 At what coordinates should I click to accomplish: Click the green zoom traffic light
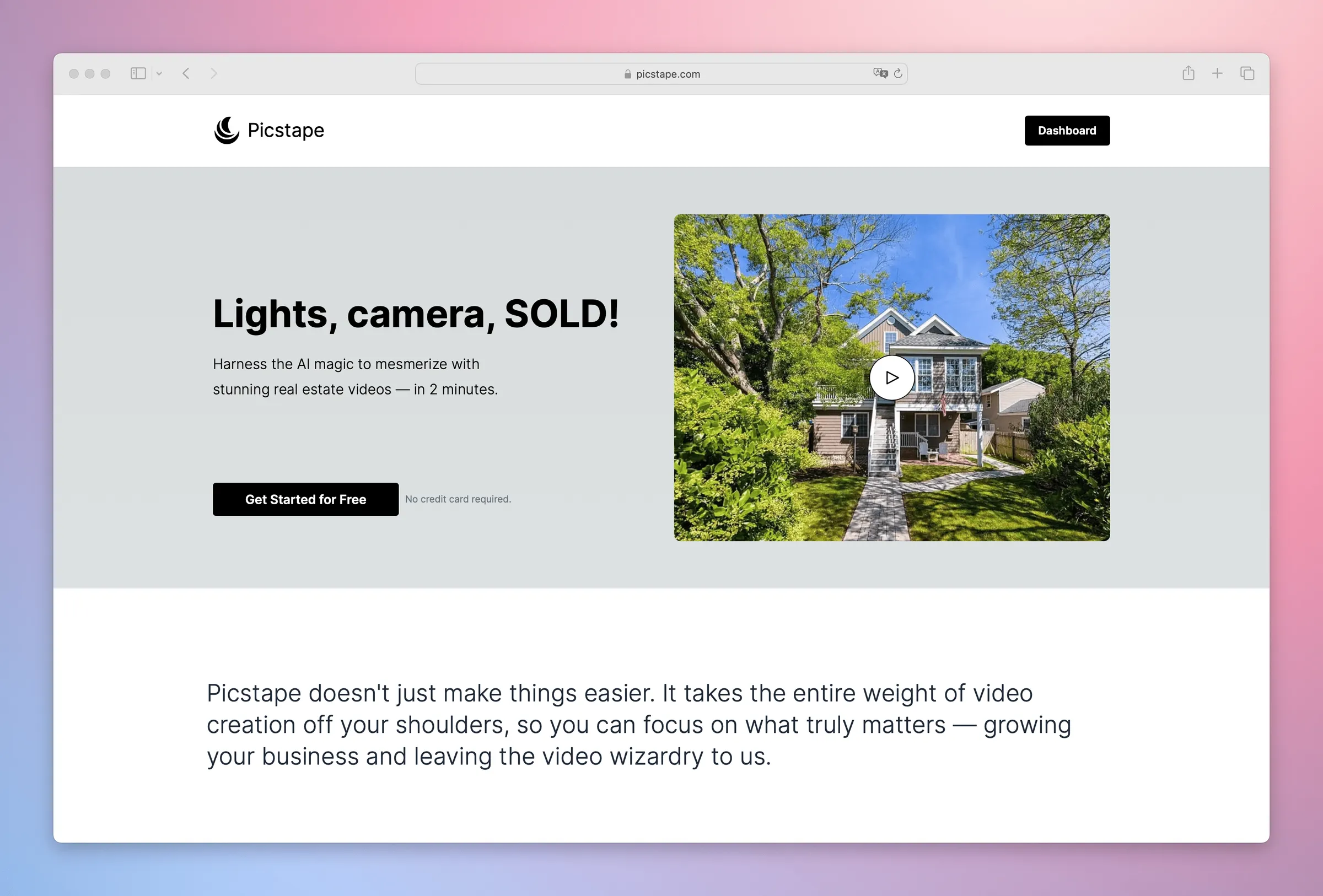tap(105, 73)
